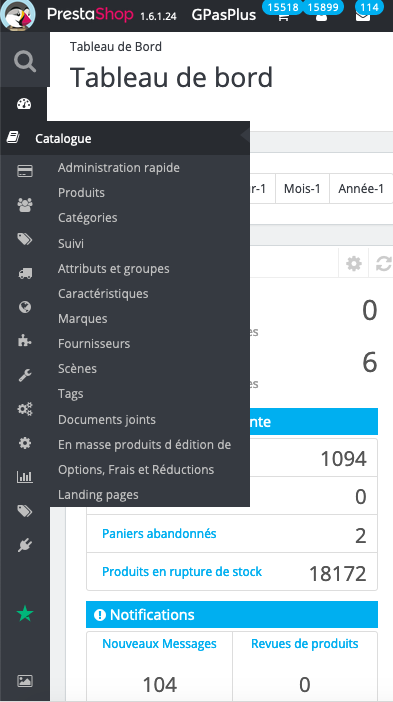This screenshot has width=393, height=702.
Task: Open the customers group icon
Action: pos(25,205)
